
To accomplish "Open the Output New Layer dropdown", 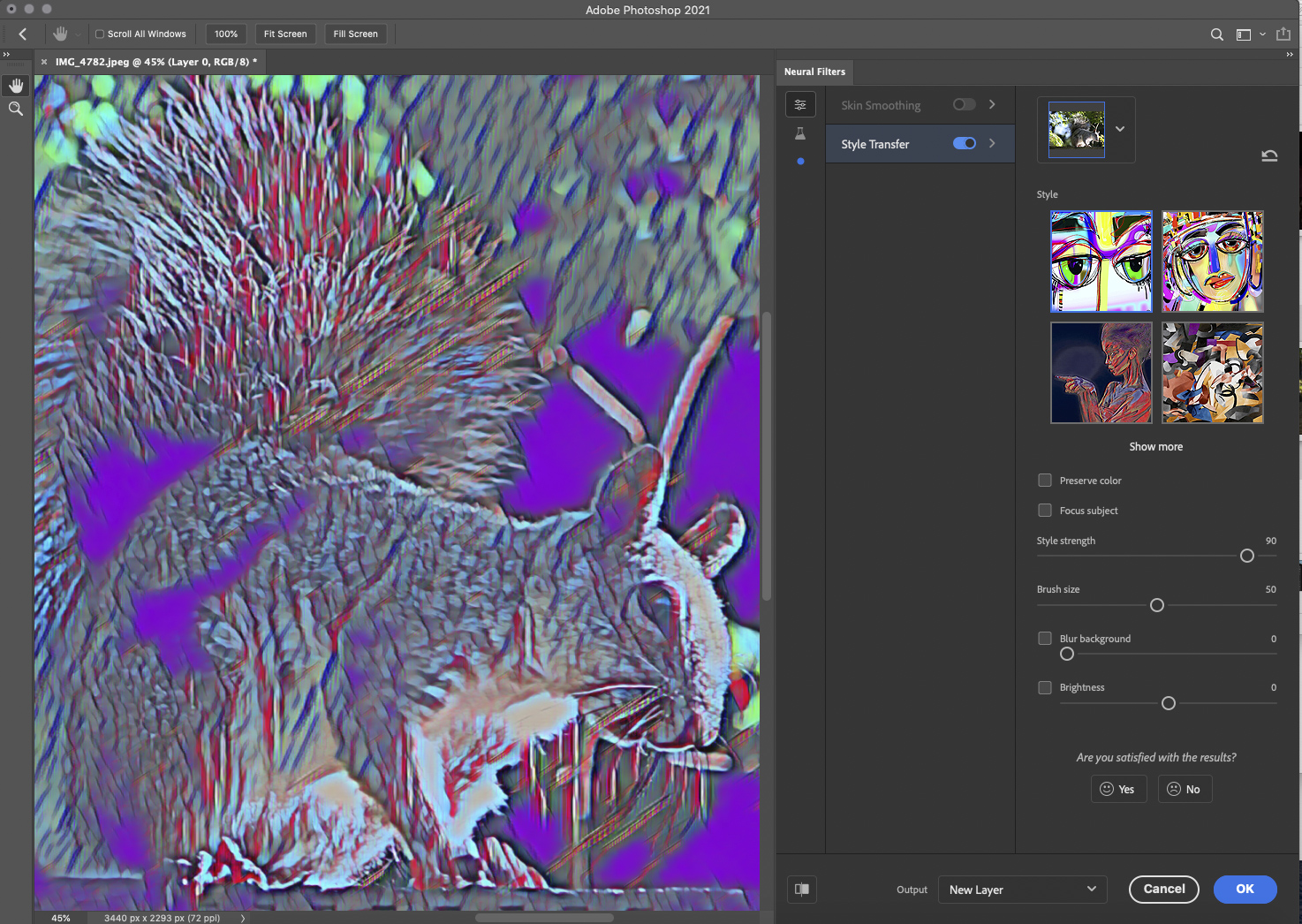I will (x=1022, y=890).
